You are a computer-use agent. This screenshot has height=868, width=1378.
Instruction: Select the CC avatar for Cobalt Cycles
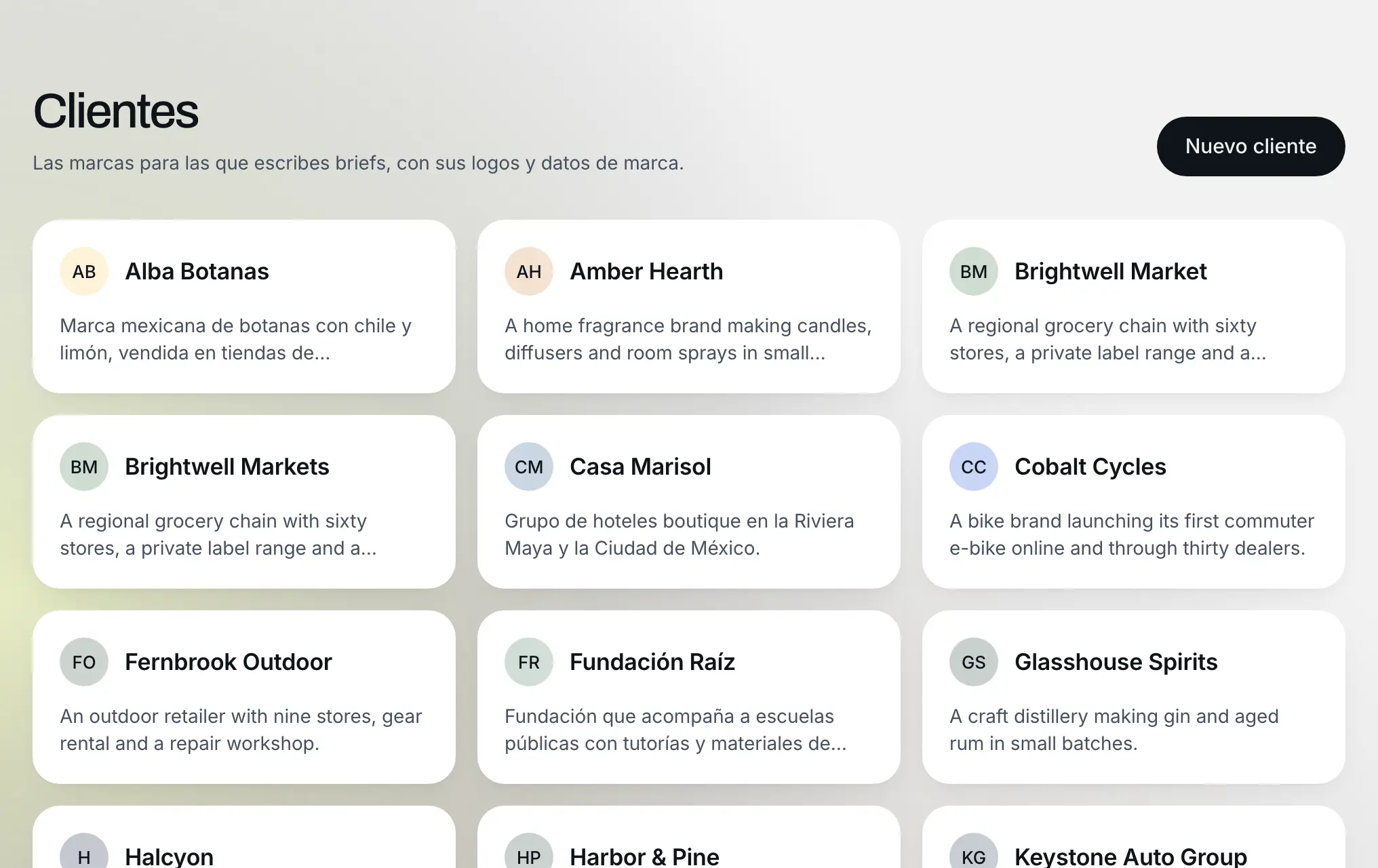(x=974, y=467)
